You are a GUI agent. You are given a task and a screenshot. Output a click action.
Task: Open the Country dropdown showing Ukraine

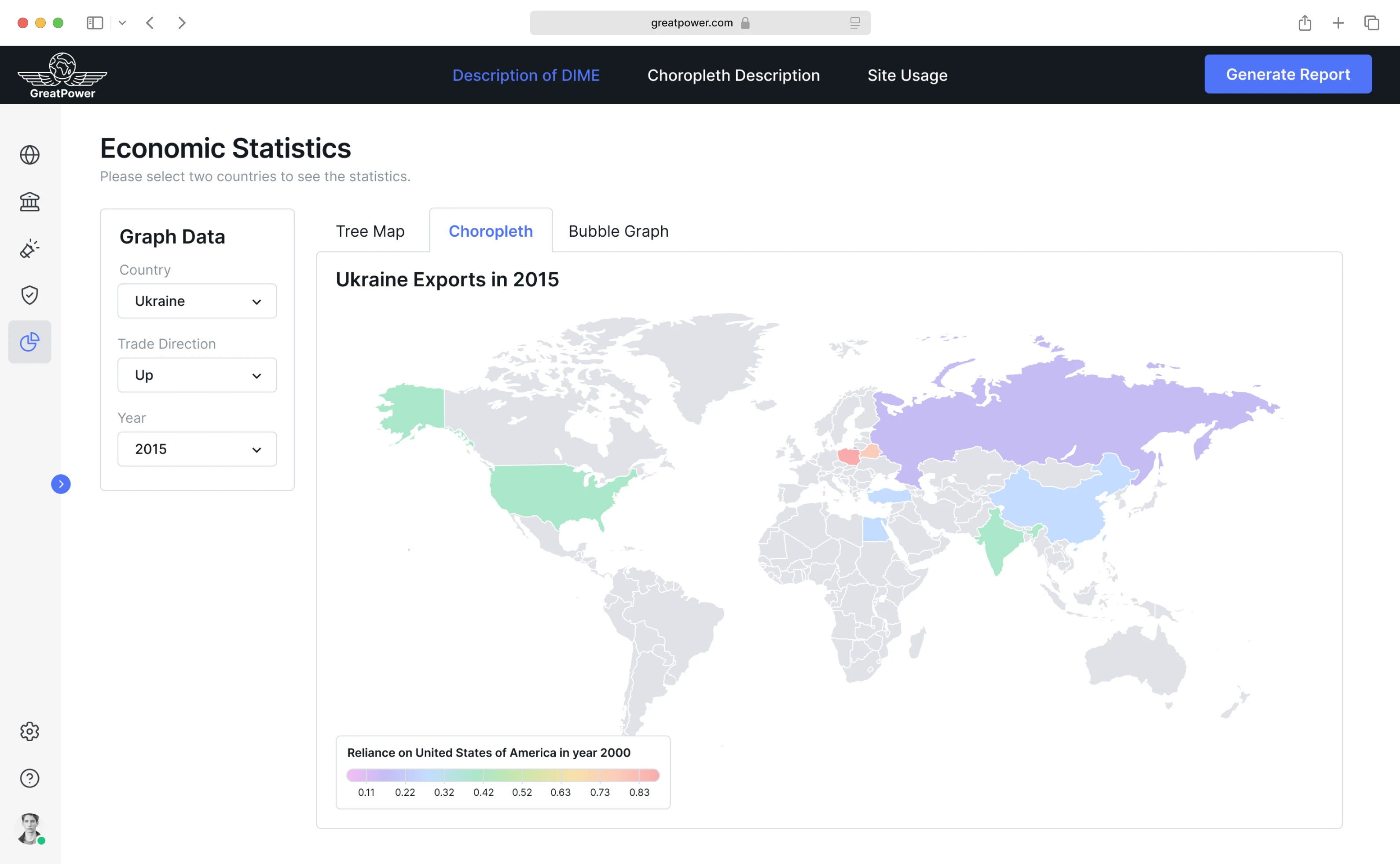(x=197, y=301)
